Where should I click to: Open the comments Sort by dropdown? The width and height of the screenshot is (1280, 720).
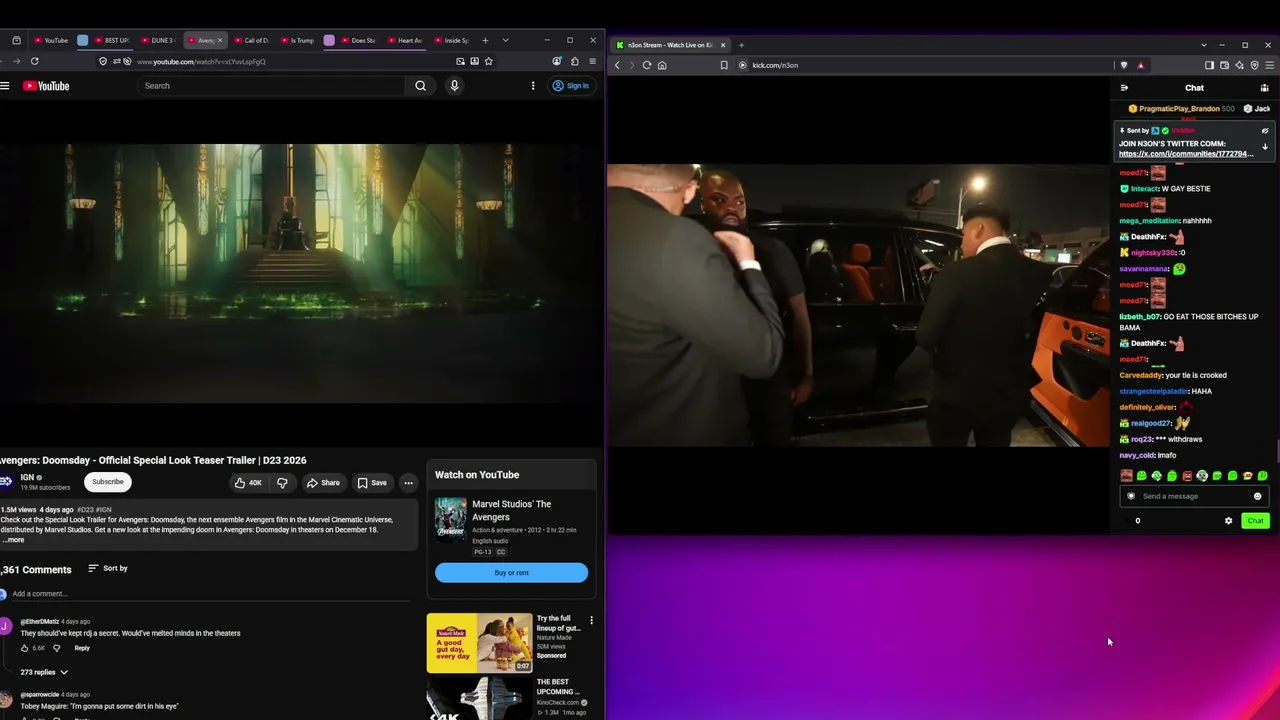click(x=108, y=568)
